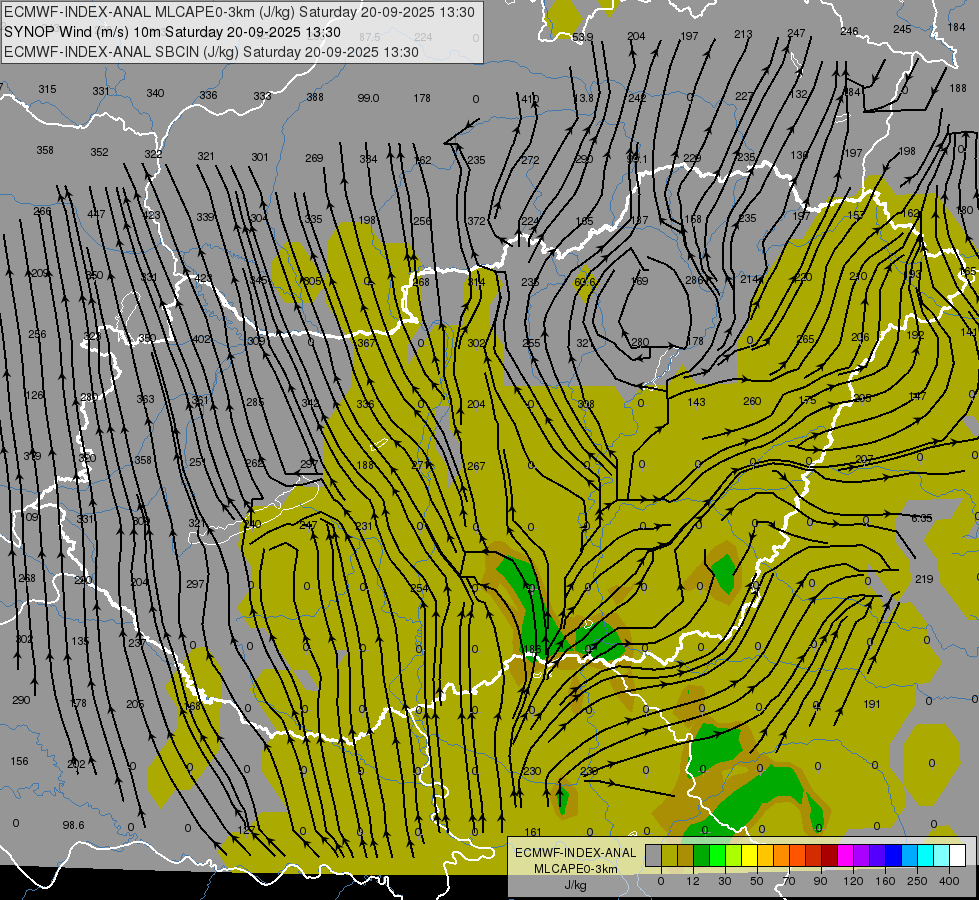The width and height of the screenshot is (979, 900).
Task: Click the map value '315'
Action: (47, 89)
